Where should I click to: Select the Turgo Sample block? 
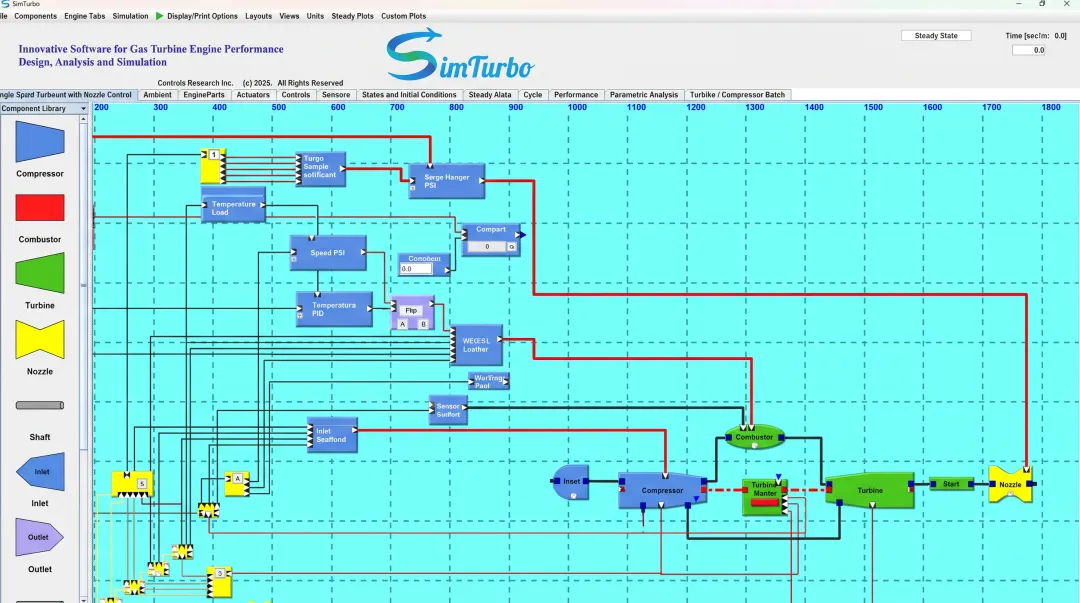pyautogui.click(x=320, y=168)
